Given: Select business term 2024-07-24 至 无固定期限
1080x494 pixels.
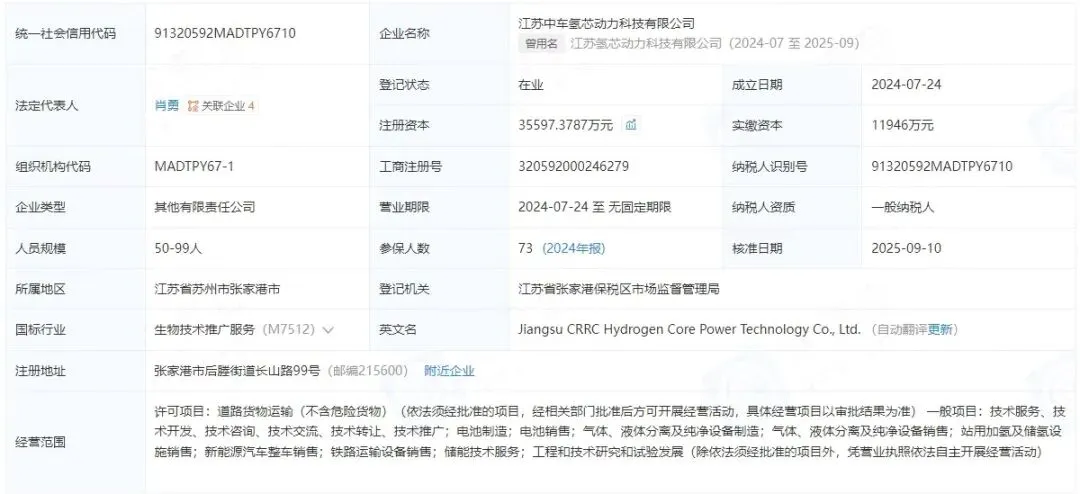Looking at the screenshot, I should click(x=594, y=207).
